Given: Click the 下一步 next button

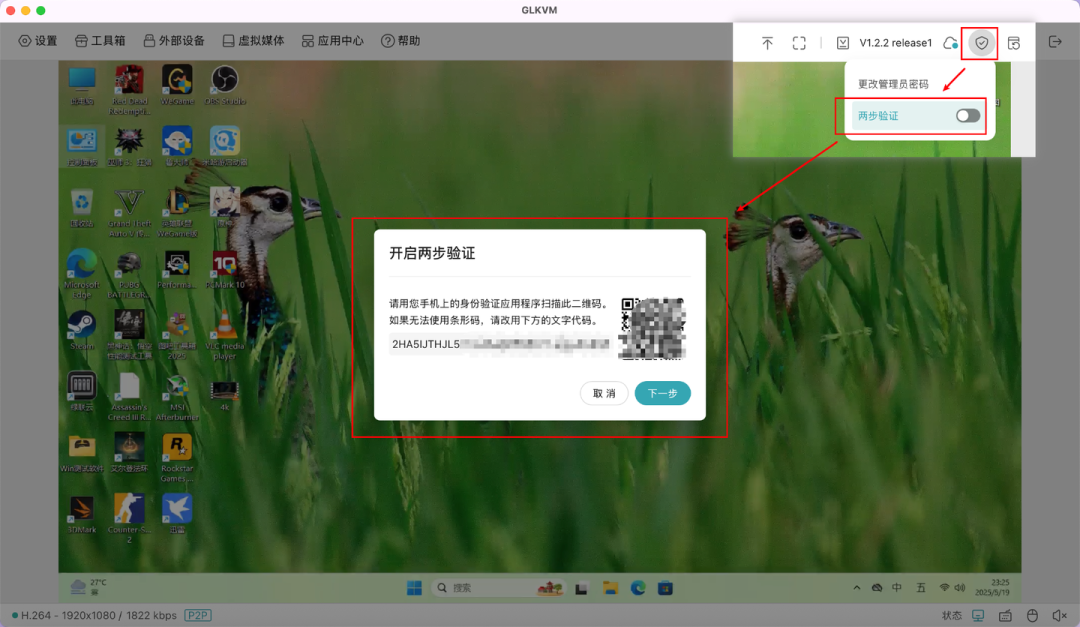Looking at the screenshot, I should pos(662,393).
